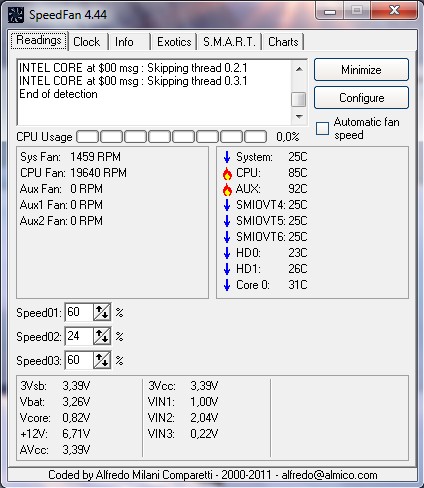The height and width of the screenshot is (488, 424).
Task: Click the down arrow icon beside SMIOVT5
Action: click(227, 221)
